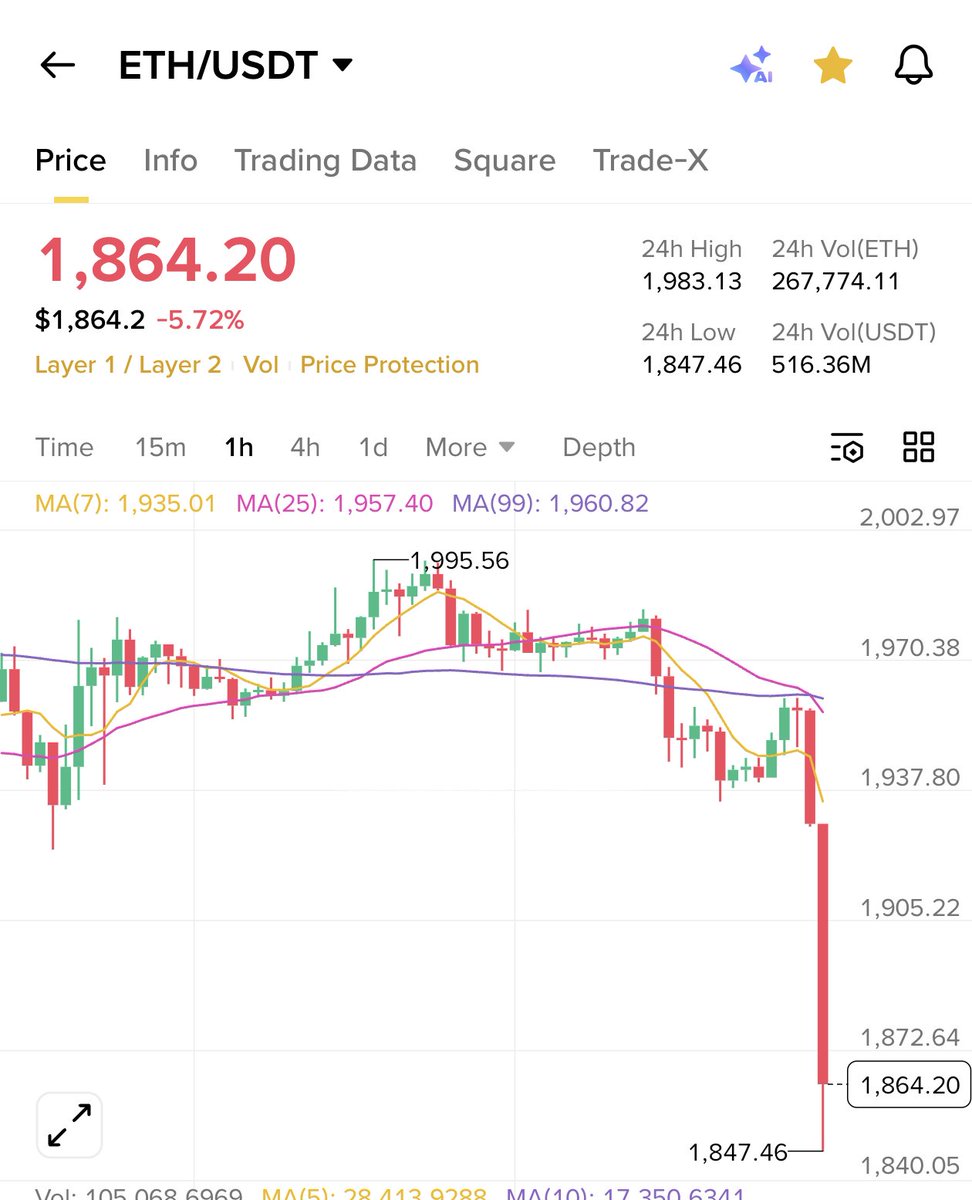This screenshot has width=972, height=1200.
Task: Expand chart to fullscreen
Action: point(69,1125)
